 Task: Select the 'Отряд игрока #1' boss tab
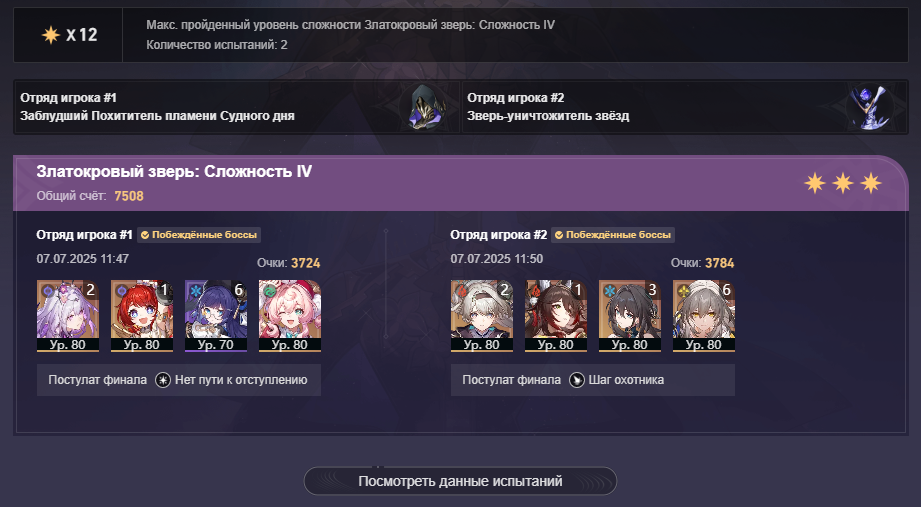click(237, 107)
